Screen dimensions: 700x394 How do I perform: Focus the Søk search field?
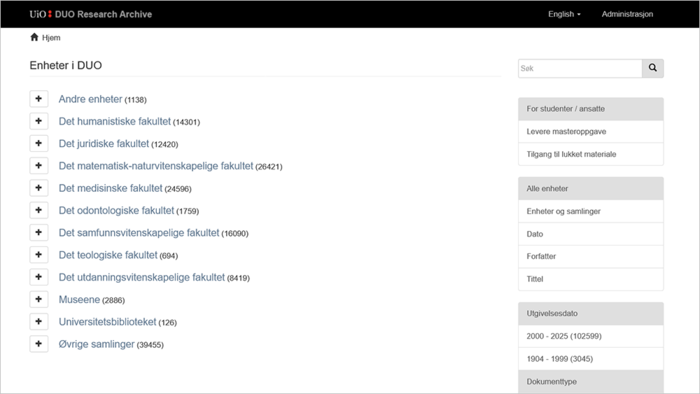pyautogui.click(x=580, y=68)
